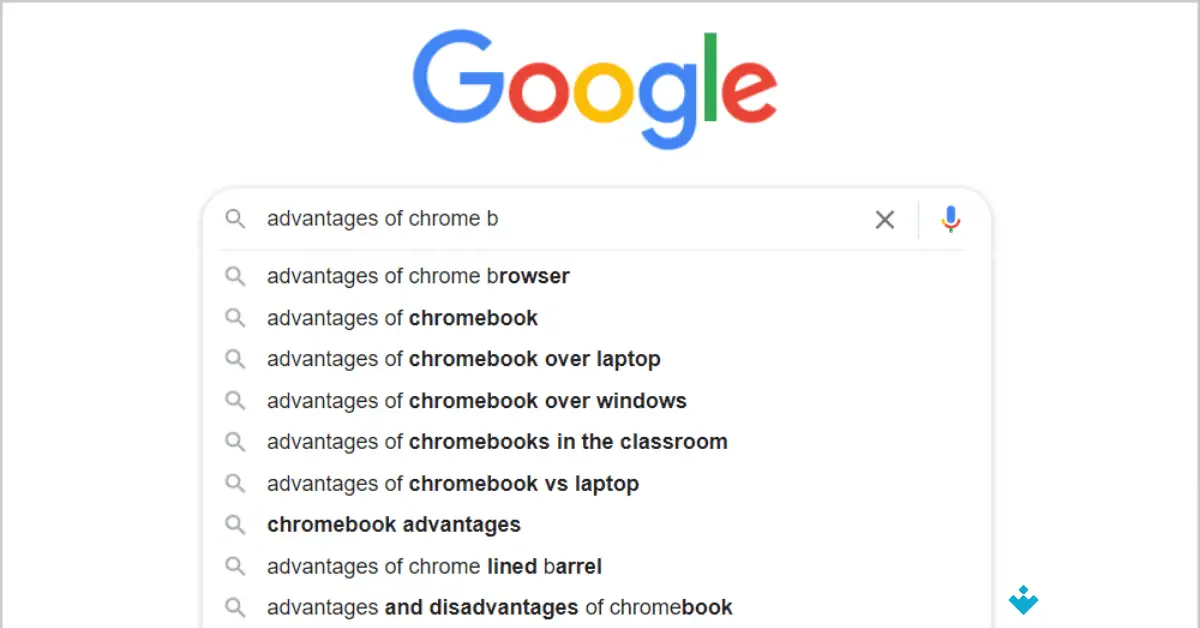Click the search icon beside 'advantages of chromebook vs laptop'
This screenshot has height=628, width=1200.
point(236,483)
